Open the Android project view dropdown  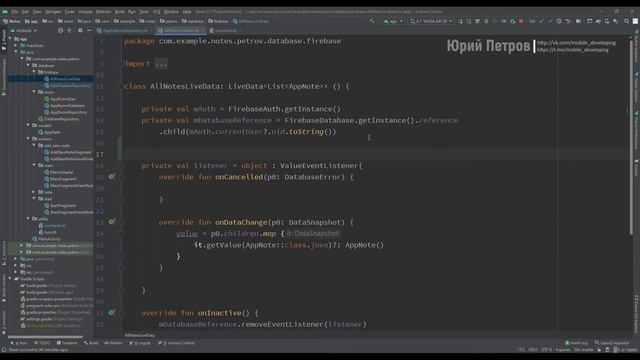[24, 31]
